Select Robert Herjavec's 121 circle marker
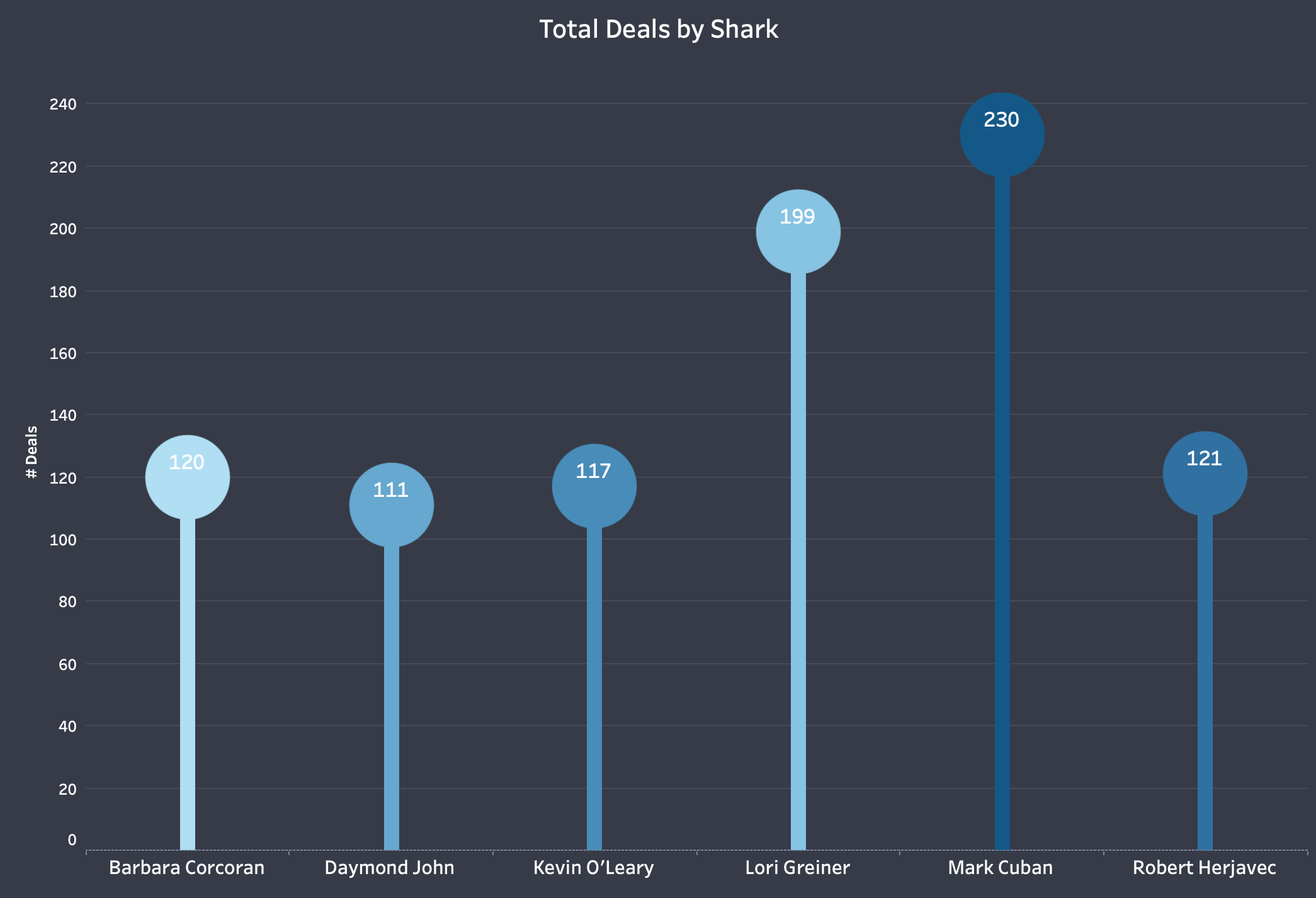Image resolution: width=1316 pixels, height=898 pixels. [1205, 474]
